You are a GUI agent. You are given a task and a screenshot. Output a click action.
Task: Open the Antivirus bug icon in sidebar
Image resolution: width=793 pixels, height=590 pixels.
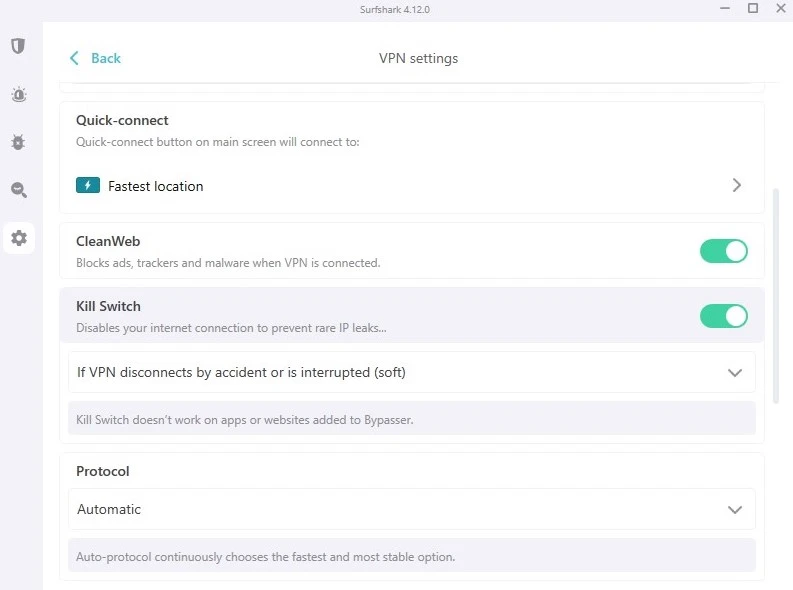(x=18, y=142)
